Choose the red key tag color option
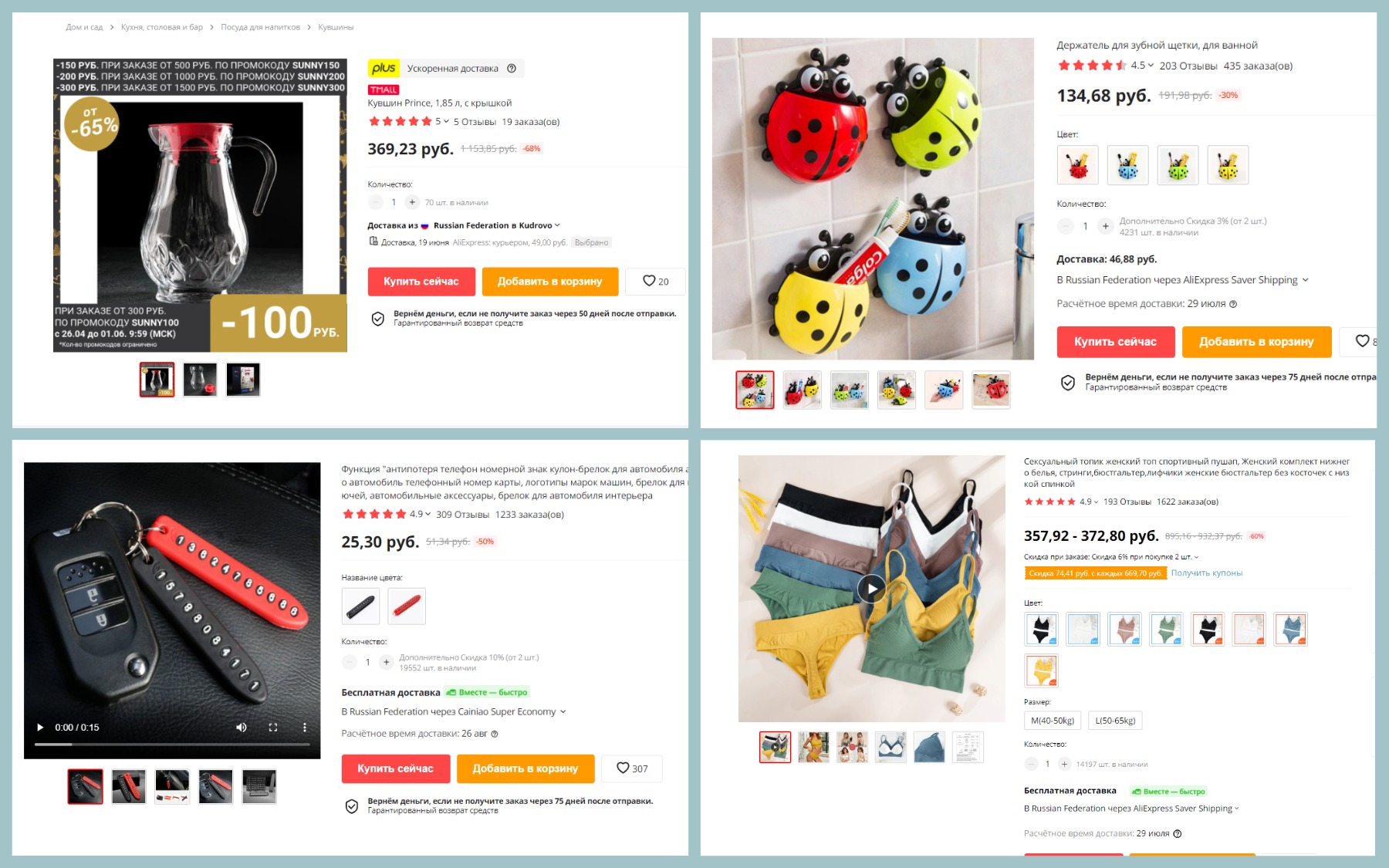The width and height of the screenshot is (1389, 868). tap(407, 606)
